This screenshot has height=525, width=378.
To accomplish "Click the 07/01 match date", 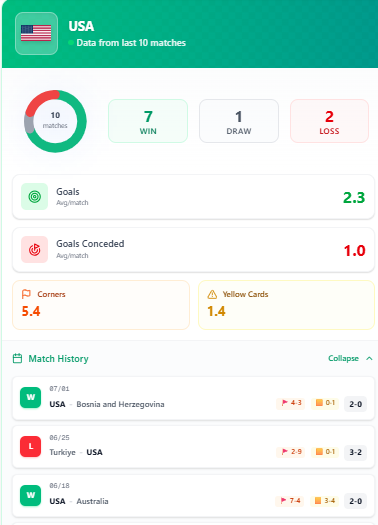I will tap(59, 388).
